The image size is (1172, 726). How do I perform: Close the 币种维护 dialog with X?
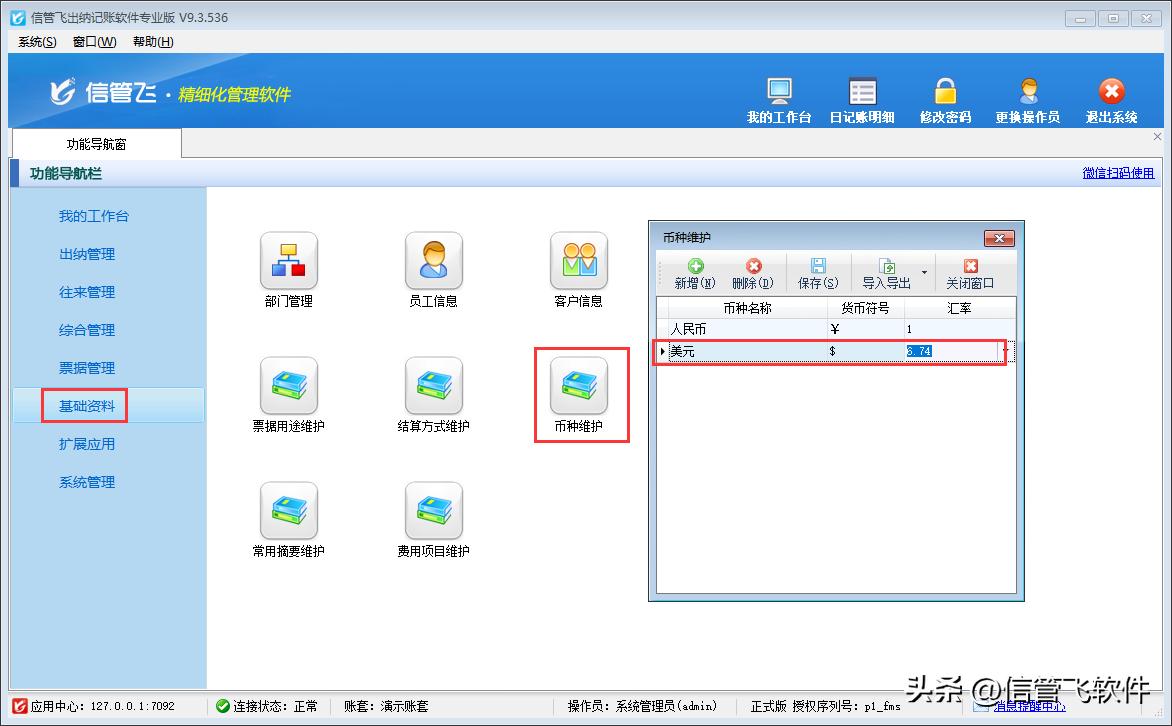999,239
